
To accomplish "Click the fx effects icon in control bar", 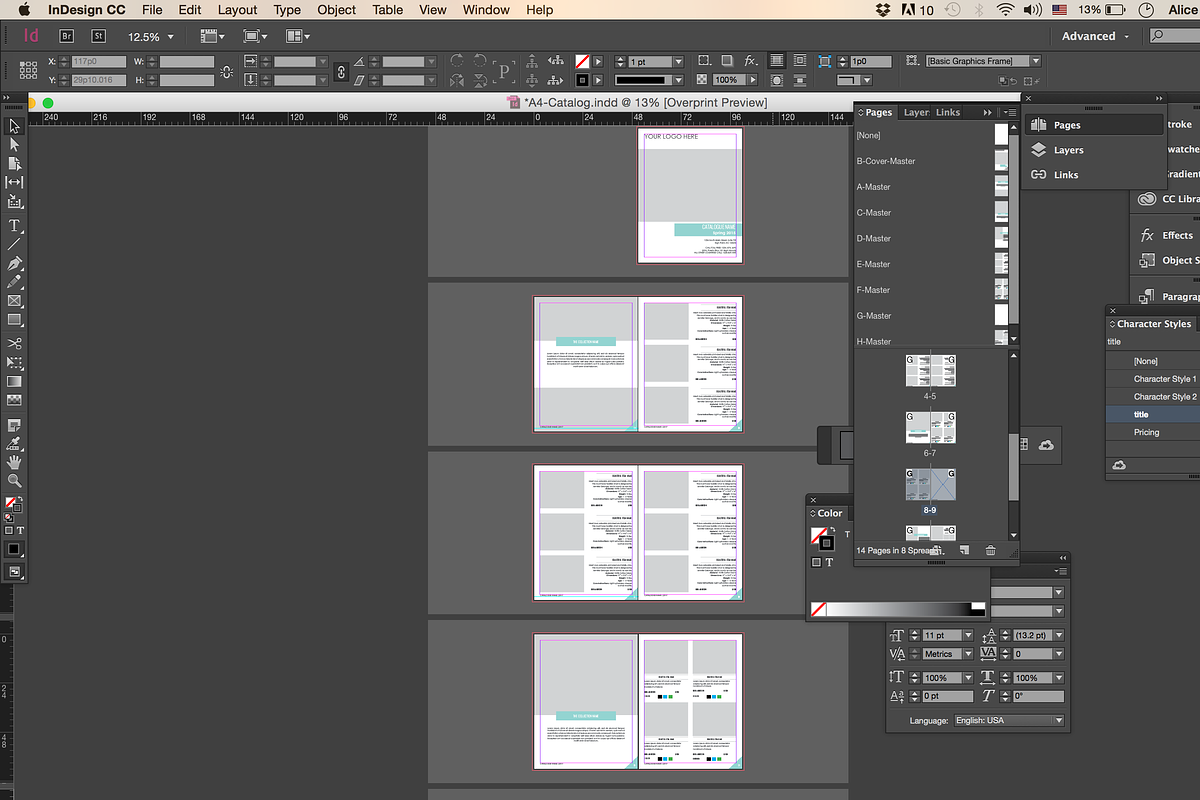I will coord(751,61).
